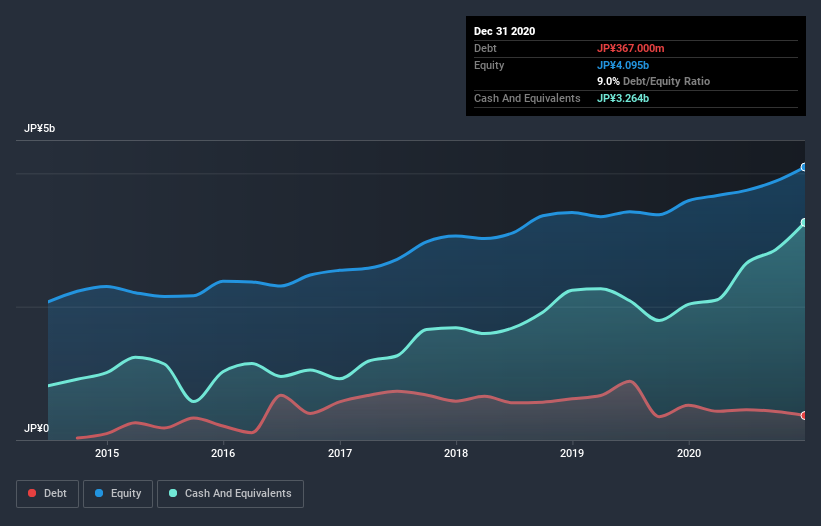
Task: Click the JP¥3.264b cash value
Action: point(623,98)
